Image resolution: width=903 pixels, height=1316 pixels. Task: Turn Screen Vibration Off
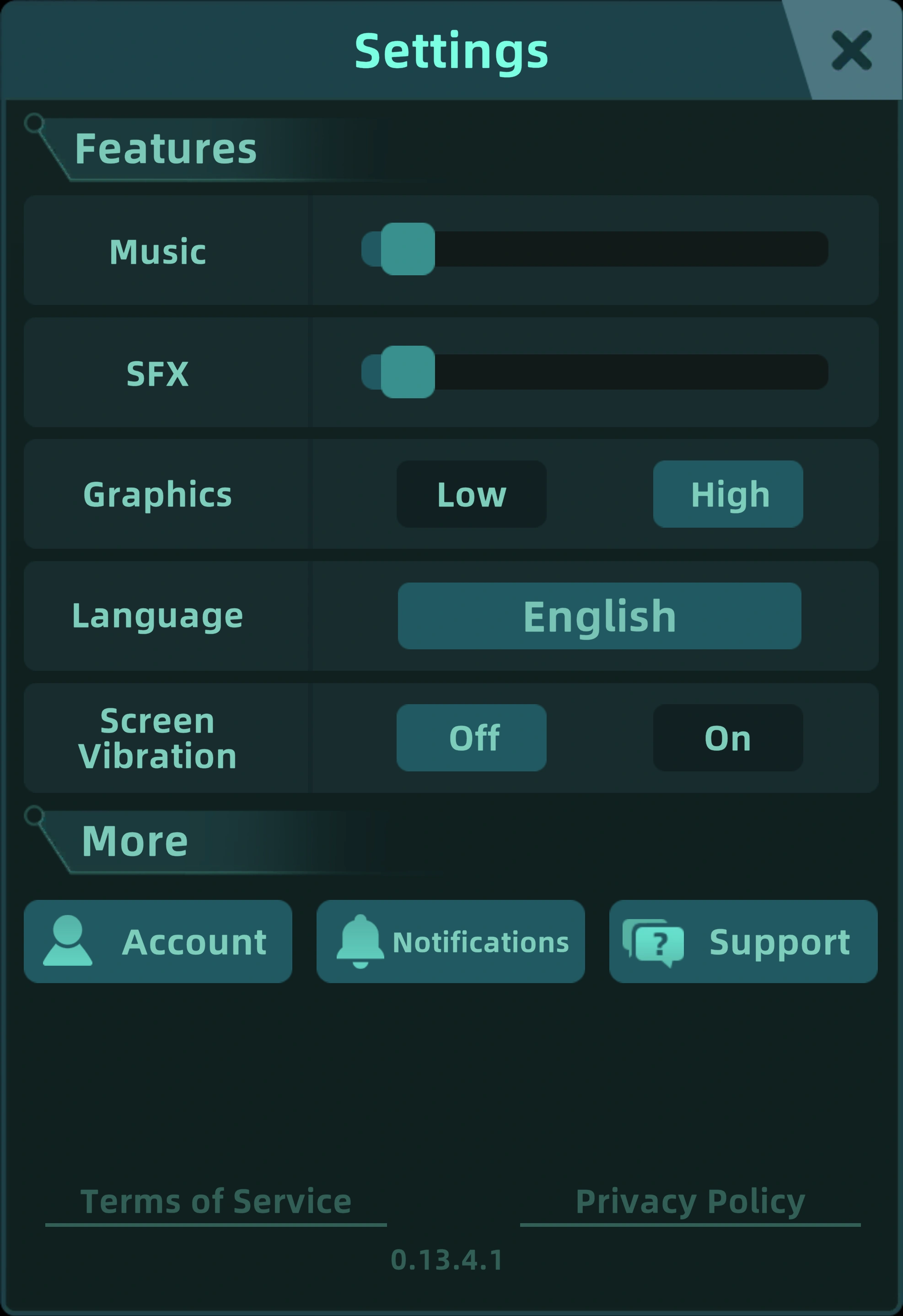(471, 738)
